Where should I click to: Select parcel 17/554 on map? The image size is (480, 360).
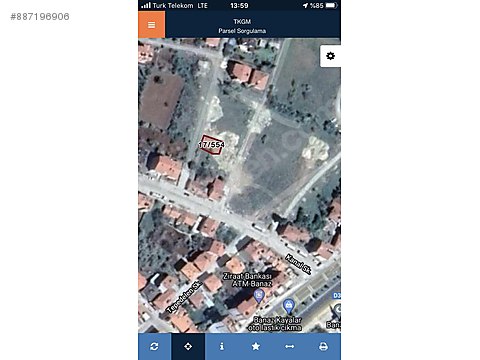212,145
